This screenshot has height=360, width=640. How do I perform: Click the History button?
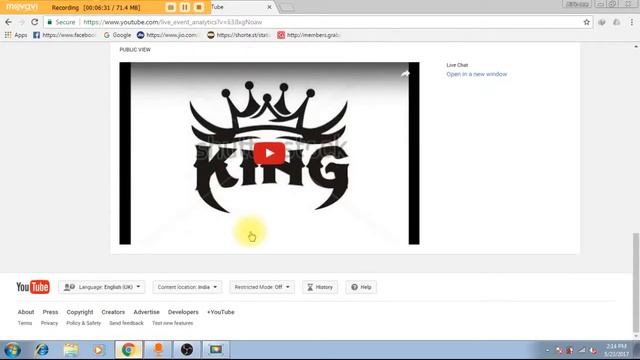tap(320, 287)
